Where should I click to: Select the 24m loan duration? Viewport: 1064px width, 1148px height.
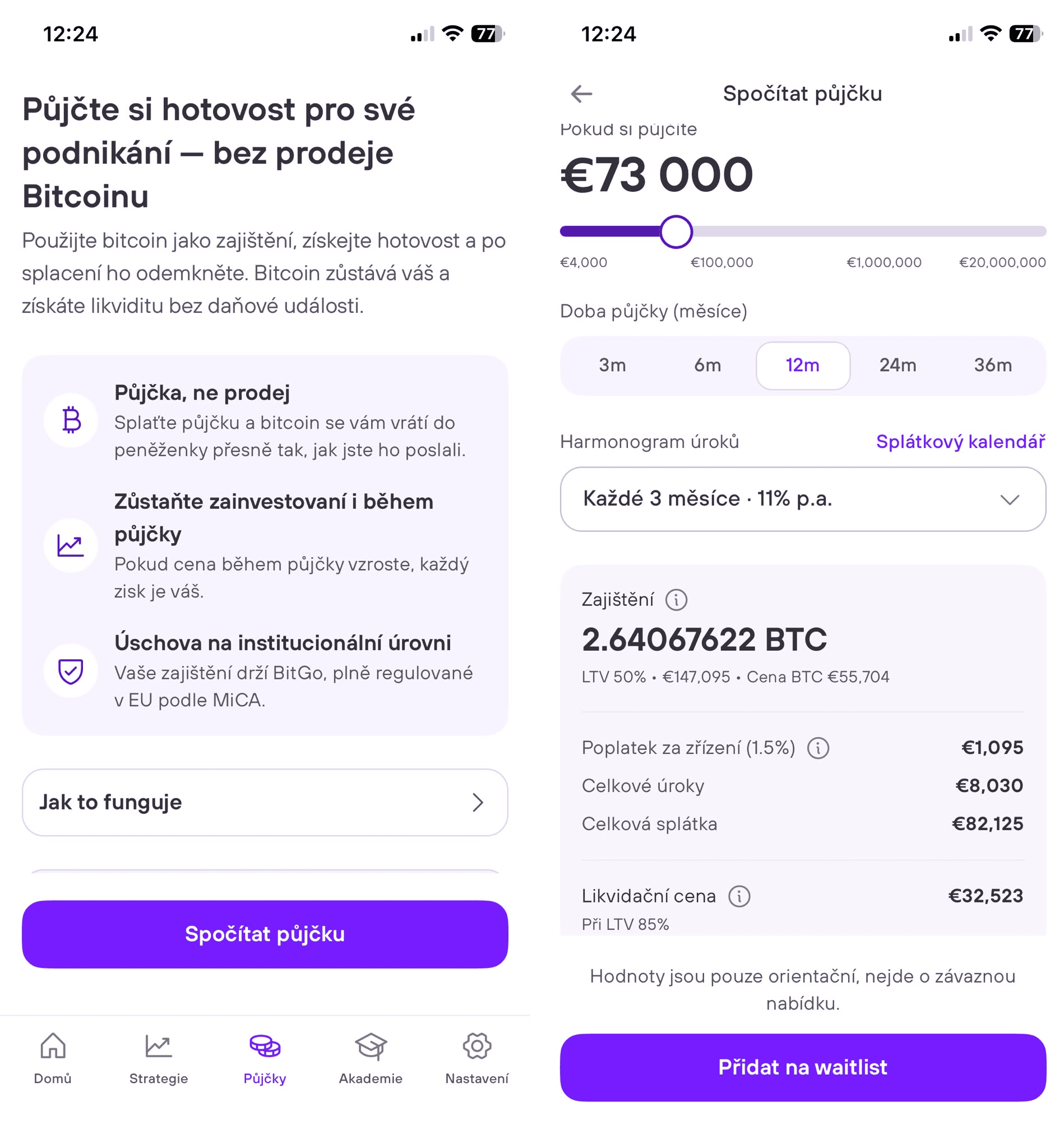(898, 365)
